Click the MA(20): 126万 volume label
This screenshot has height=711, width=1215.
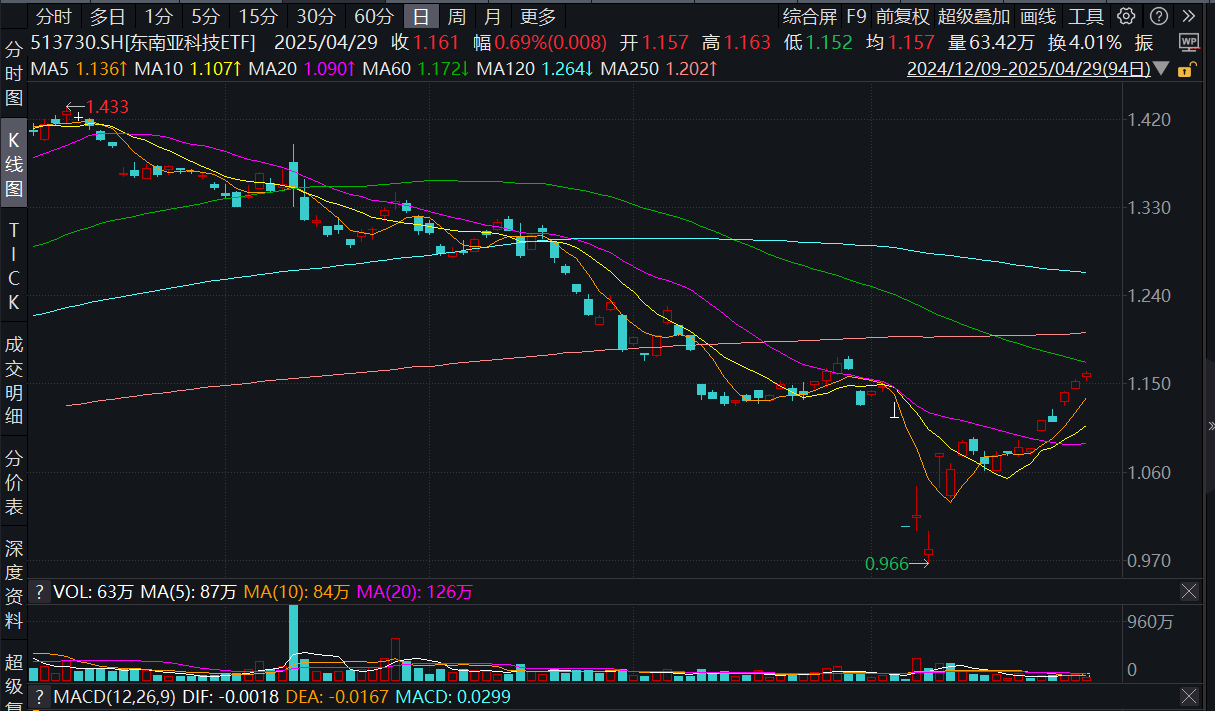point(414,592)
